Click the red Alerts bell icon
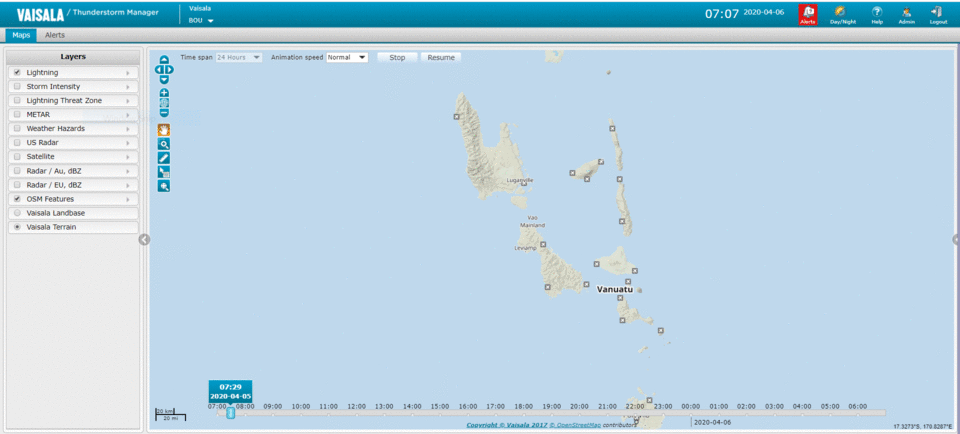Viewport: 960px width, 434px height. pos(808,12)
